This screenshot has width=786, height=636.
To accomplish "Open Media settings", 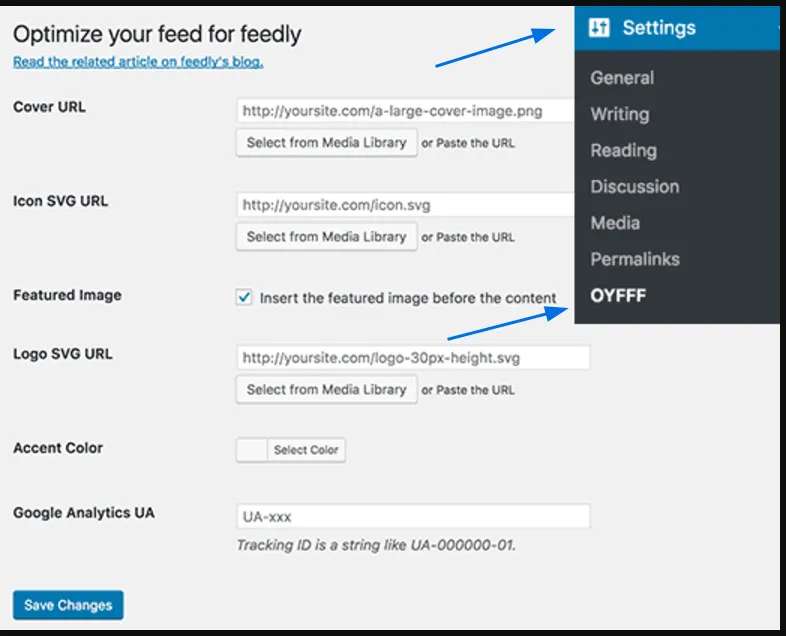I will coord(615,223).
